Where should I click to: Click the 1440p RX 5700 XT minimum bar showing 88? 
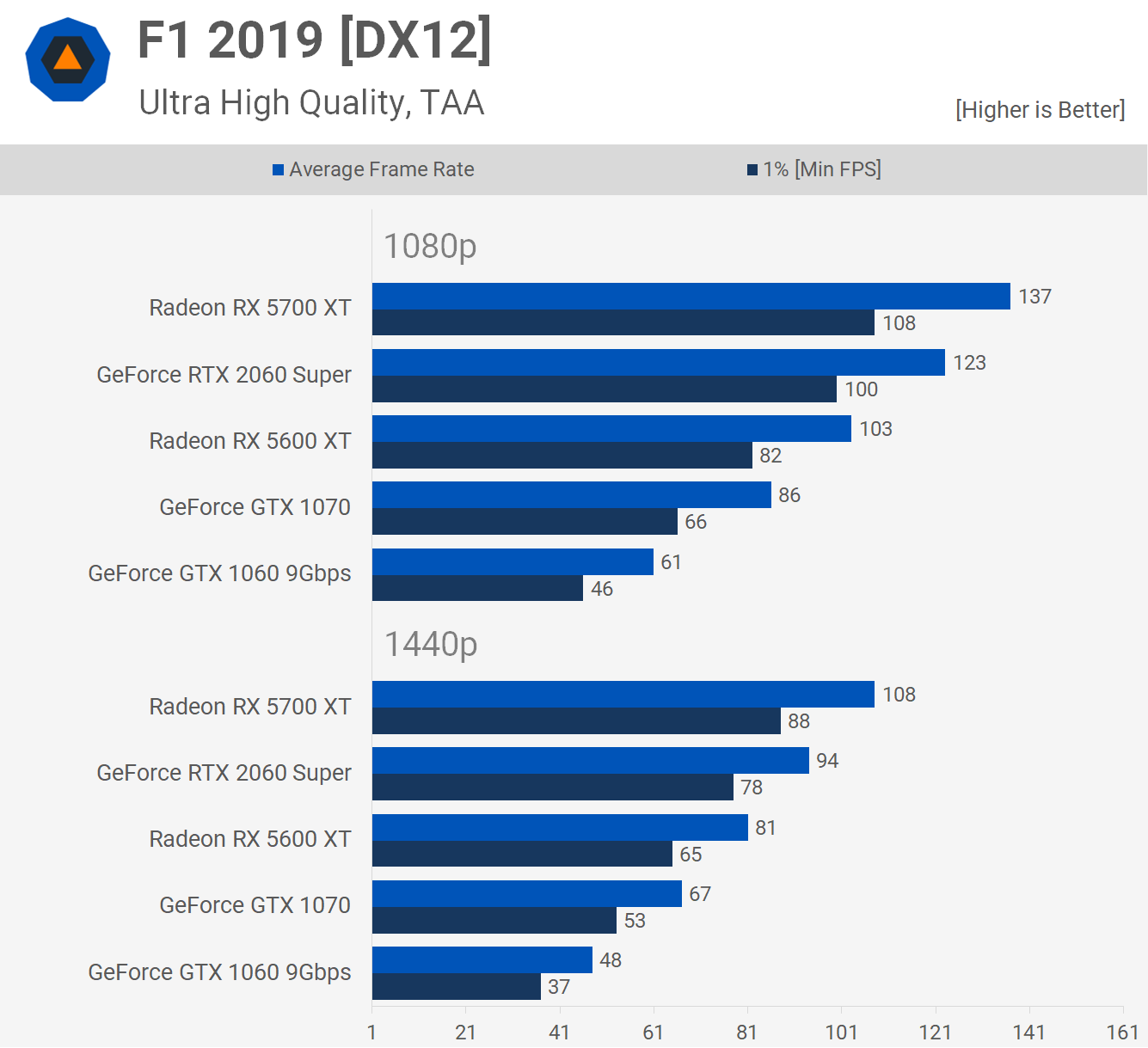click(x=576, y=721)
